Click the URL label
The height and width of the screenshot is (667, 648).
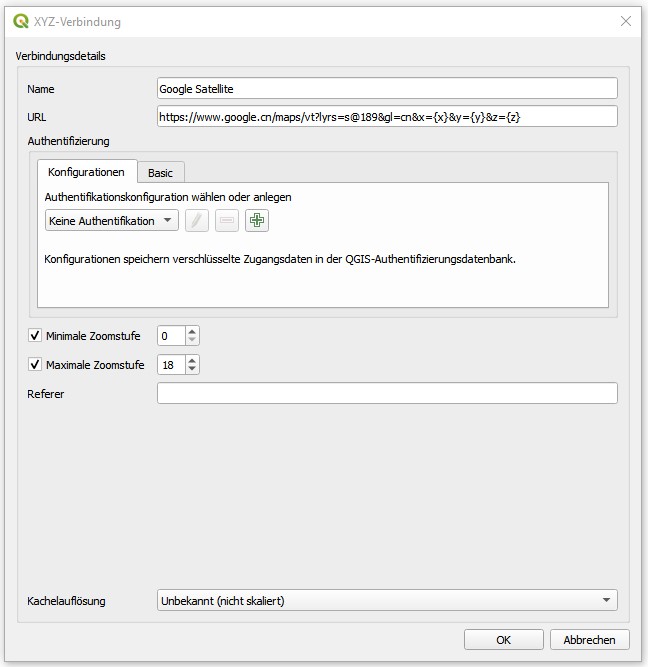click(x=37, y=117)
